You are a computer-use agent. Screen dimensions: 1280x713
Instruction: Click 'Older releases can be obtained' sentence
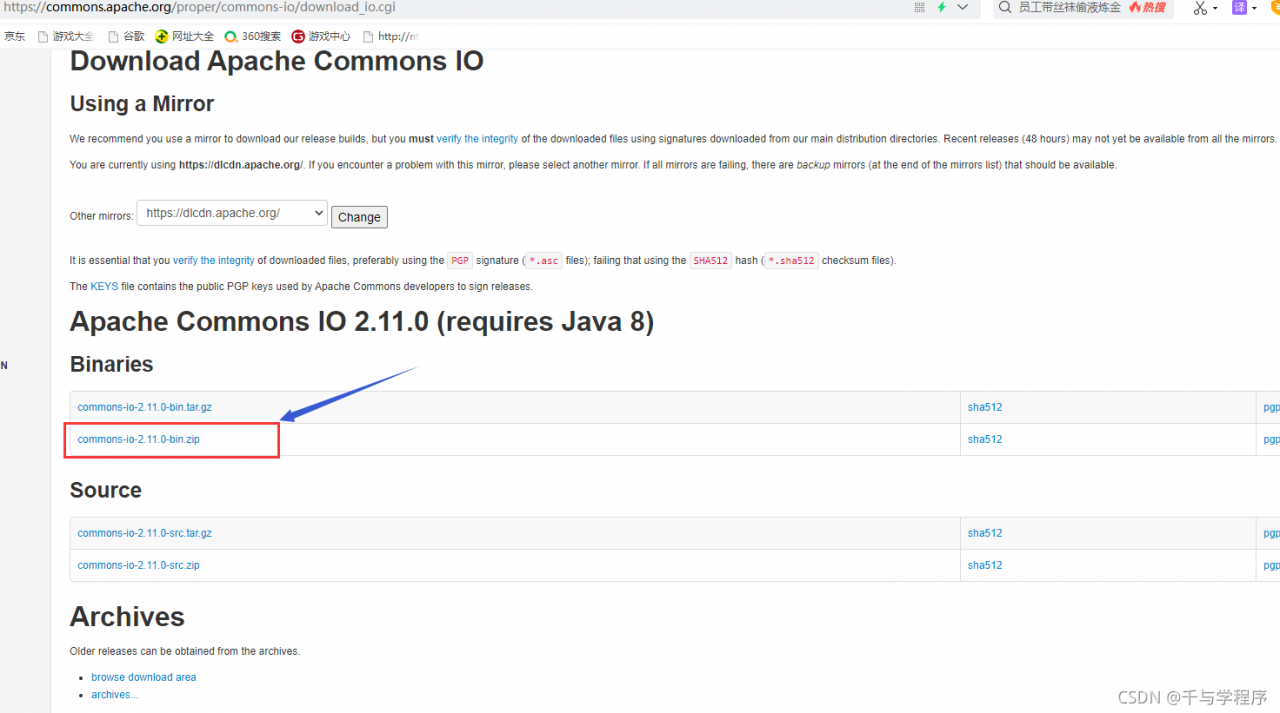(185, 651)
